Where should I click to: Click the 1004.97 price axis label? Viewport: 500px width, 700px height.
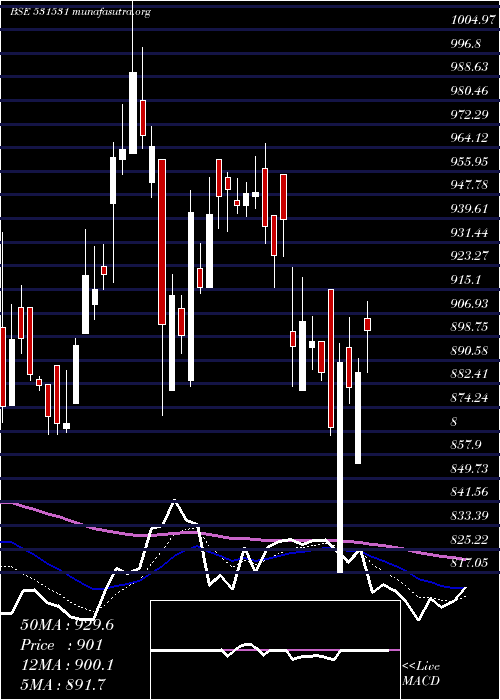(474, 20)
